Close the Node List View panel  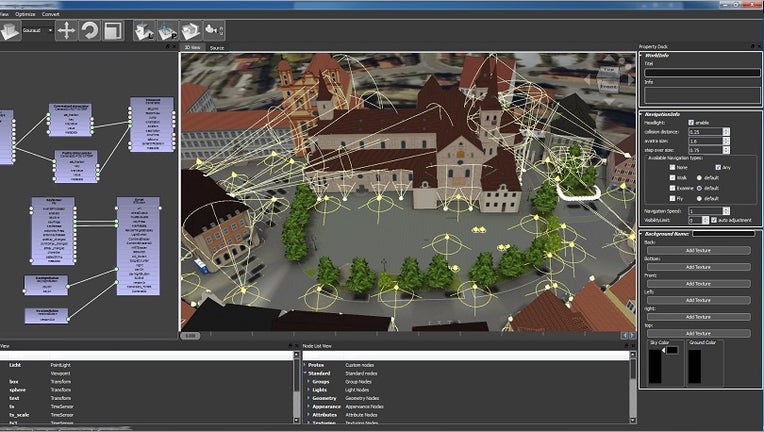pyautogui.click(x=633, y=345)
